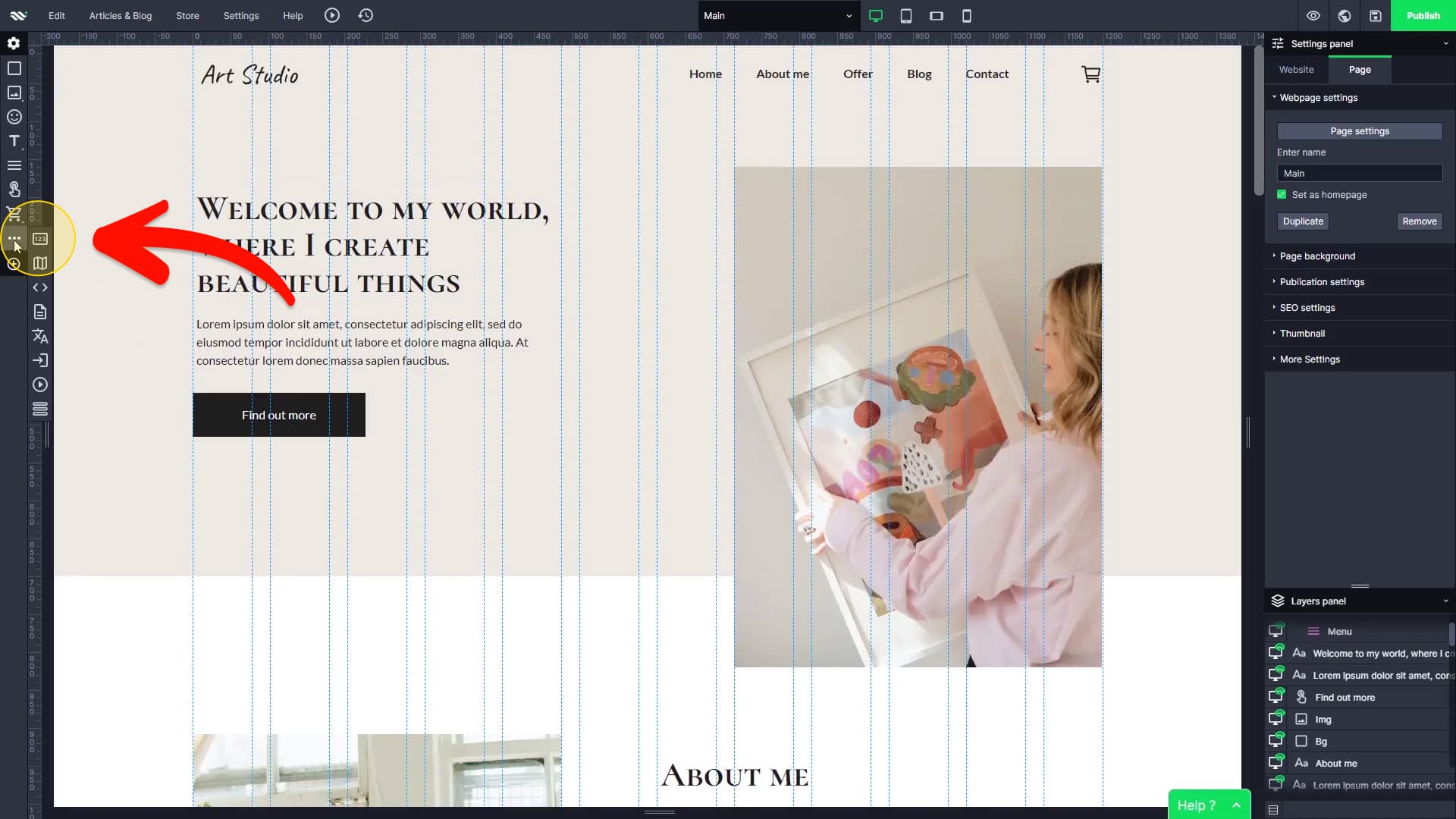Switch to the Website tab
The width and height of the screenshot is (1456, 819).
(x=1296, y=69)
